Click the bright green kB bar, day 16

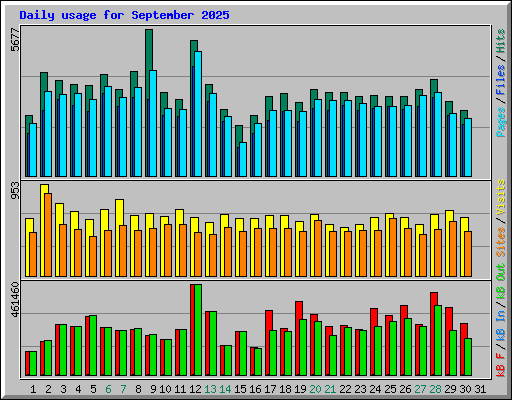pyautogui.click(x=258, y=362)
